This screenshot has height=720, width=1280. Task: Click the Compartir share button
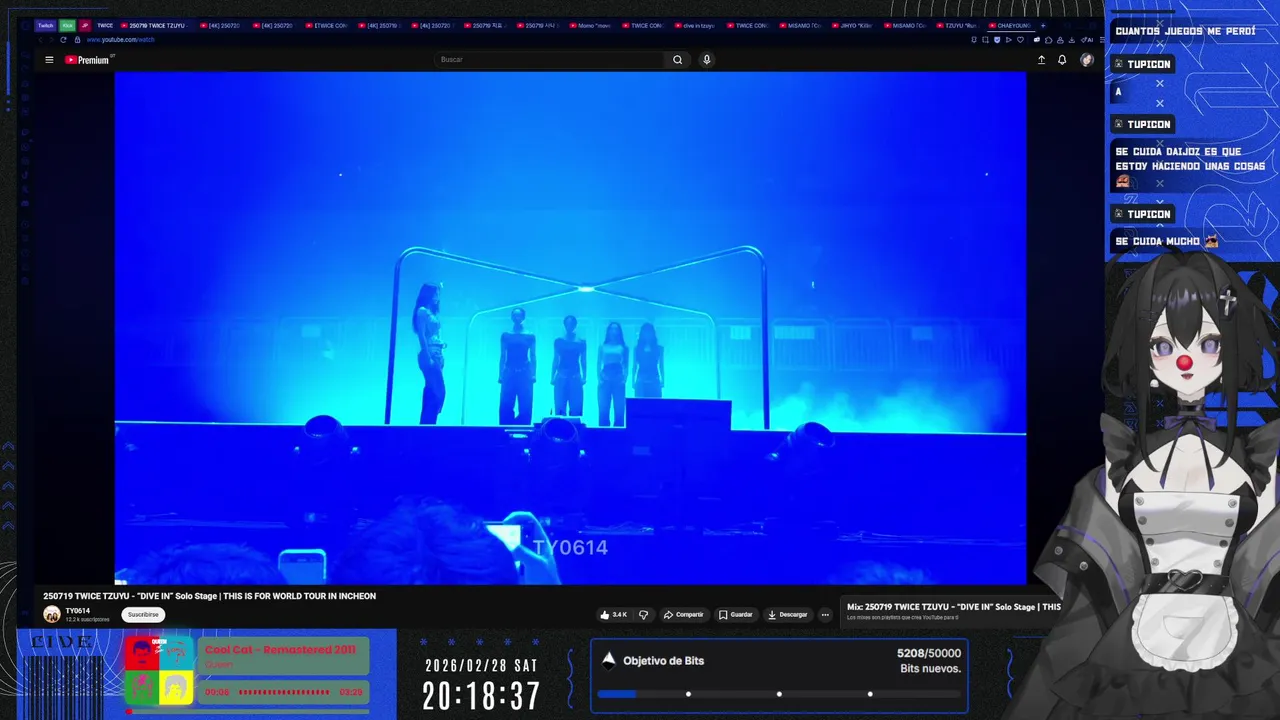tap(684, 615)
